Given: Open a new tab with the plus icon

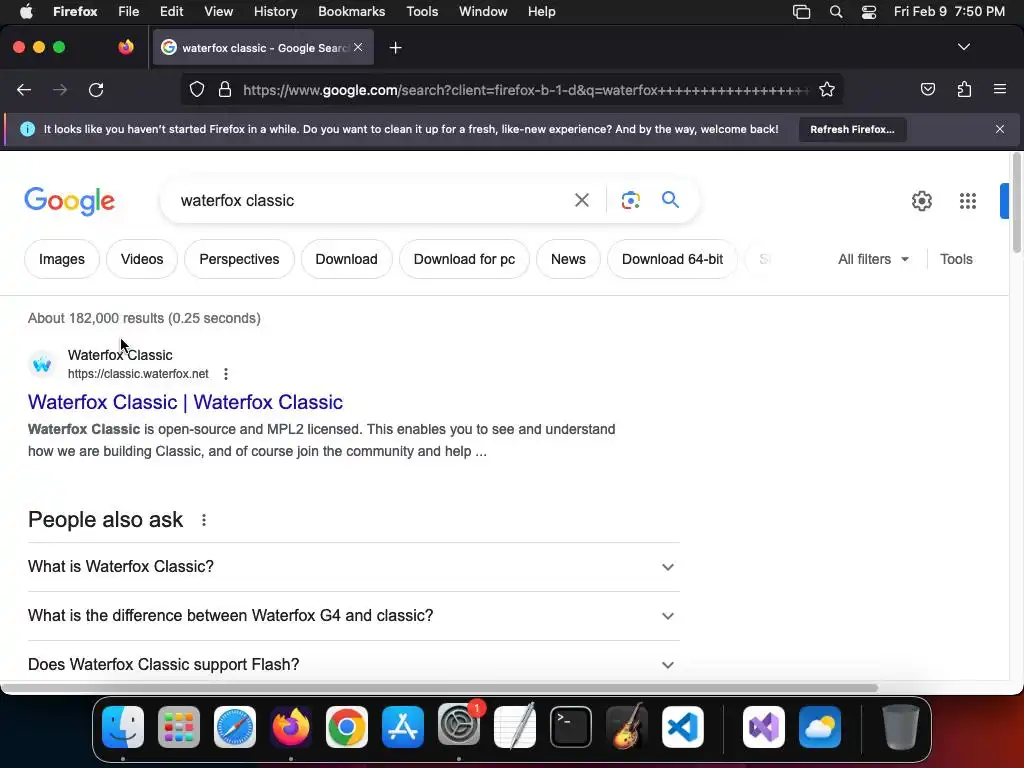Looking at the screenshot, I should coord(395,48).
